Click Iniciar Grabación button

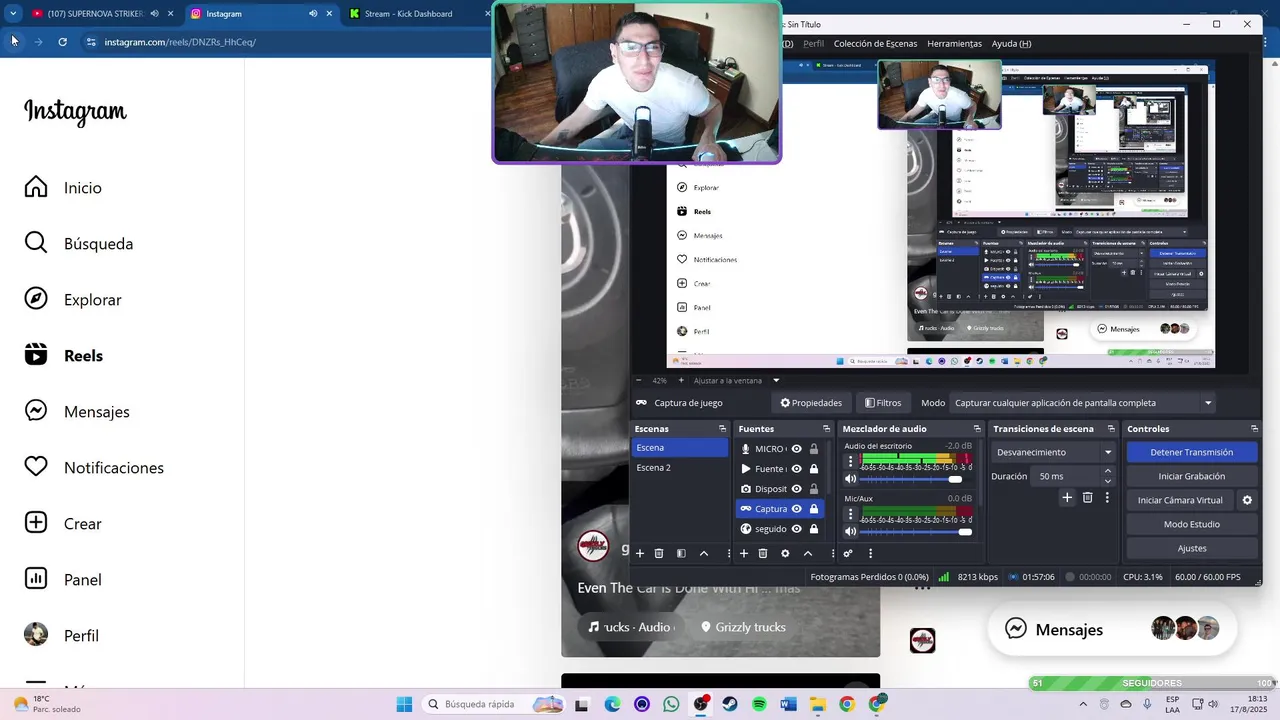(1192, 476)
